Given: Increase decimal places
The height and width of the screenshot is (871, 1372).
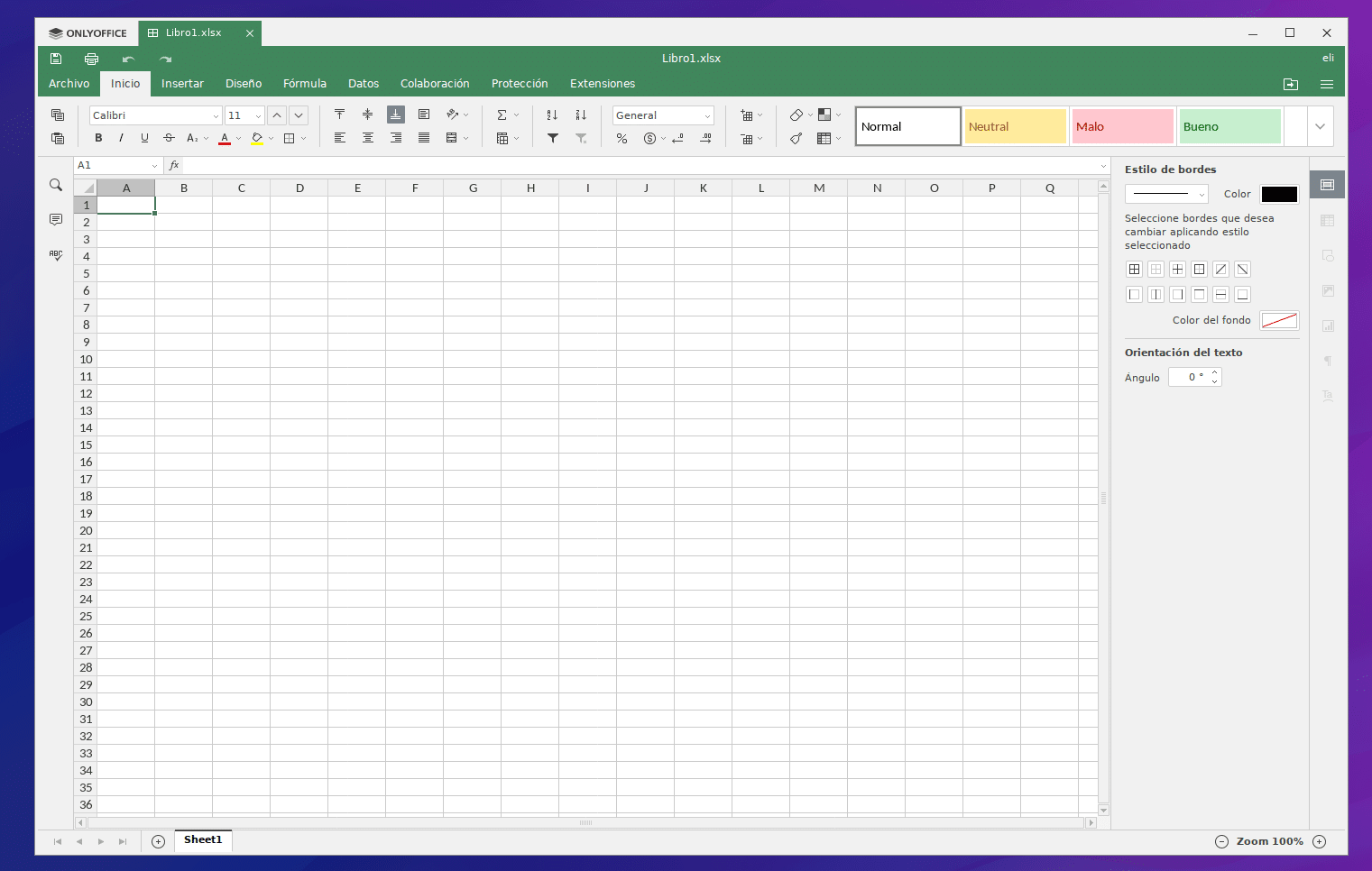Looking at the screenshot, I should click(705, 139).
